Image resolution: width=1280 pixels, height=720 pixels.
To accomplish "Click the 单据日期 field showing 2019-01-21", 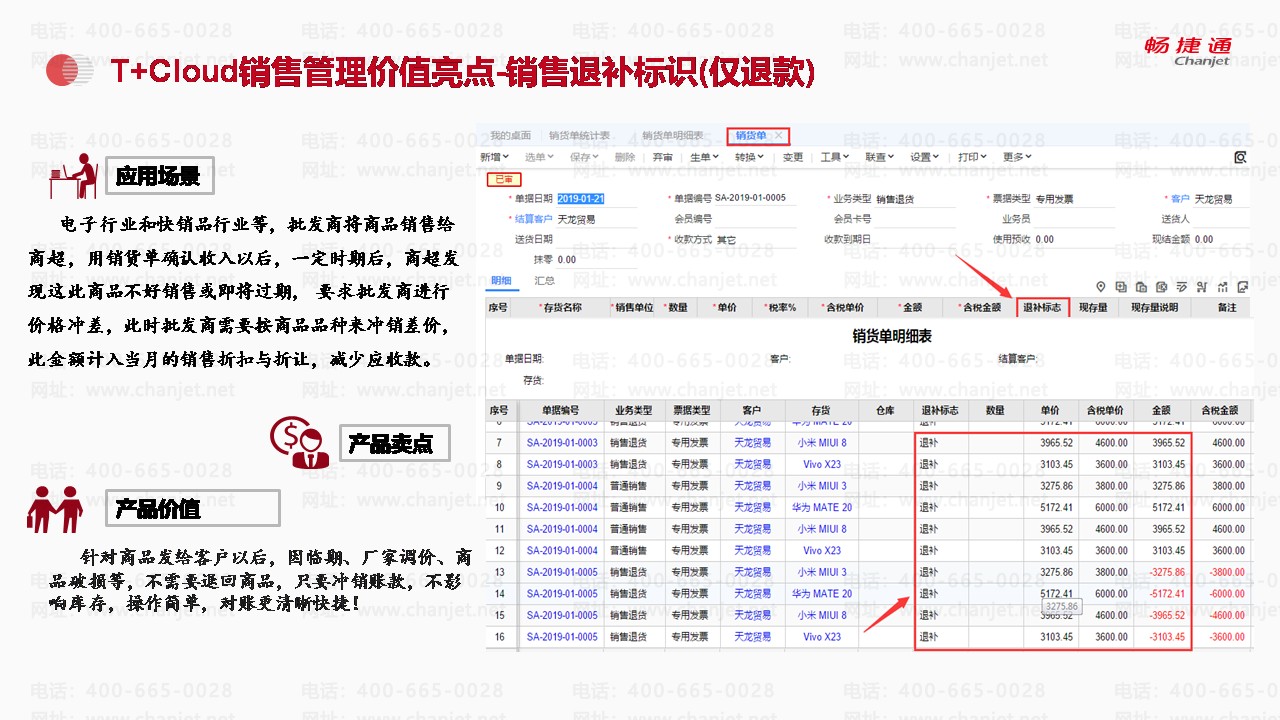I will [597, 199].
